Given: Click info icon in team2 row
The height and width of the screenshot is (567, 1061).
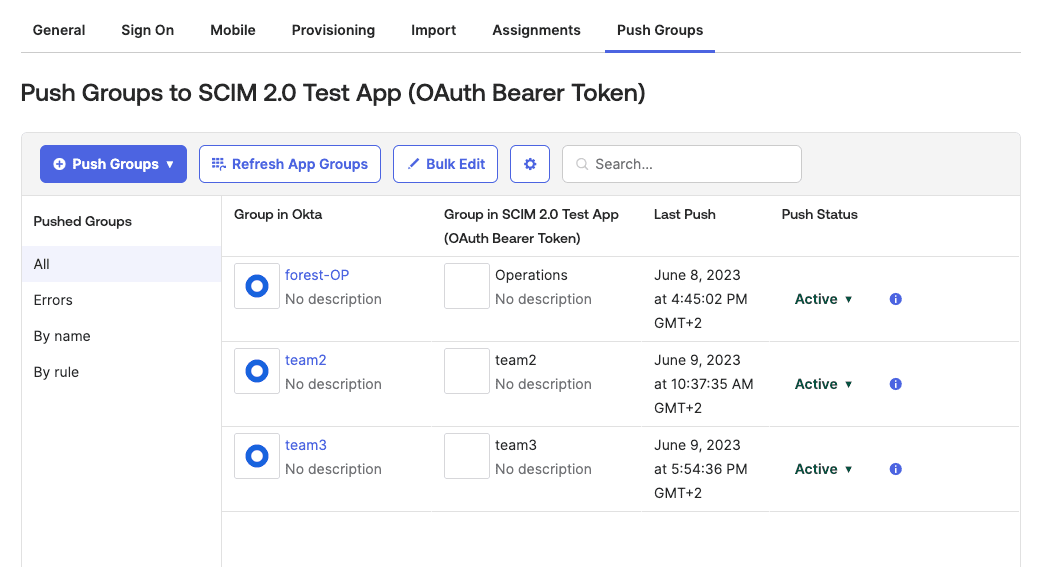Looking at the screenshot, I should click(896, 384).
